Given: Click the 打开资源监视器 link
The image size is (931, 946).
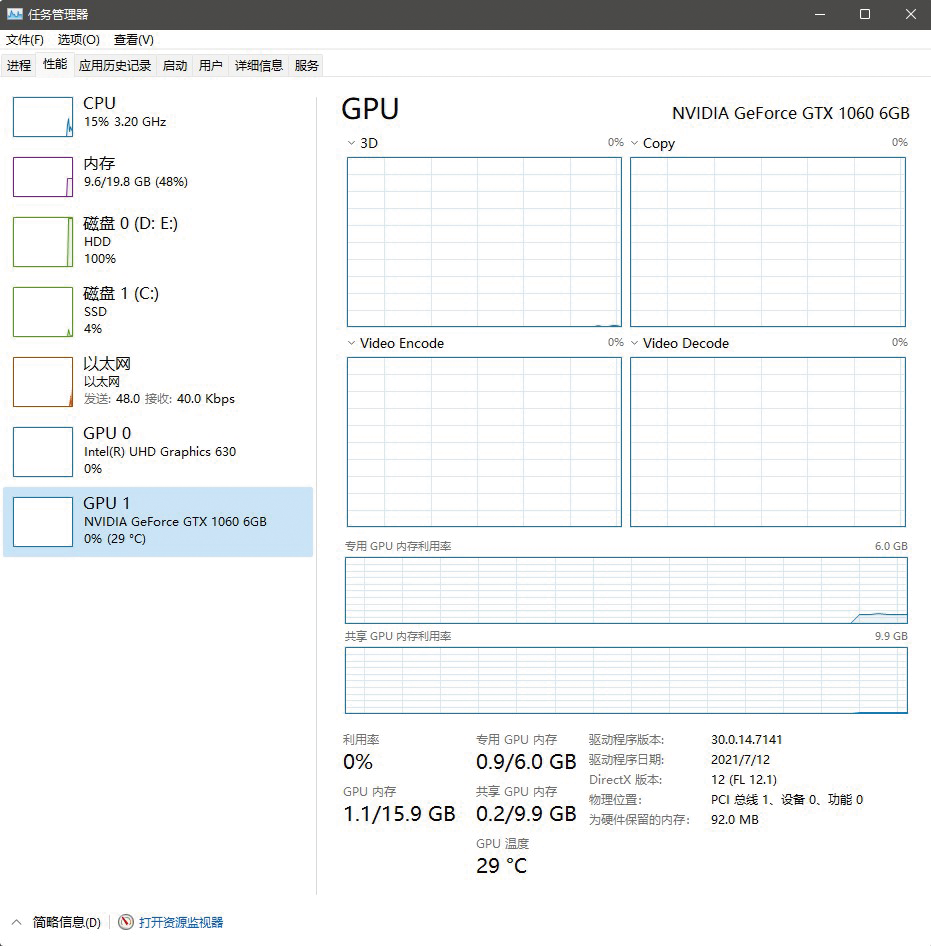Looking at the screenshot, I should pyautogui.click(x=181, y=922).
